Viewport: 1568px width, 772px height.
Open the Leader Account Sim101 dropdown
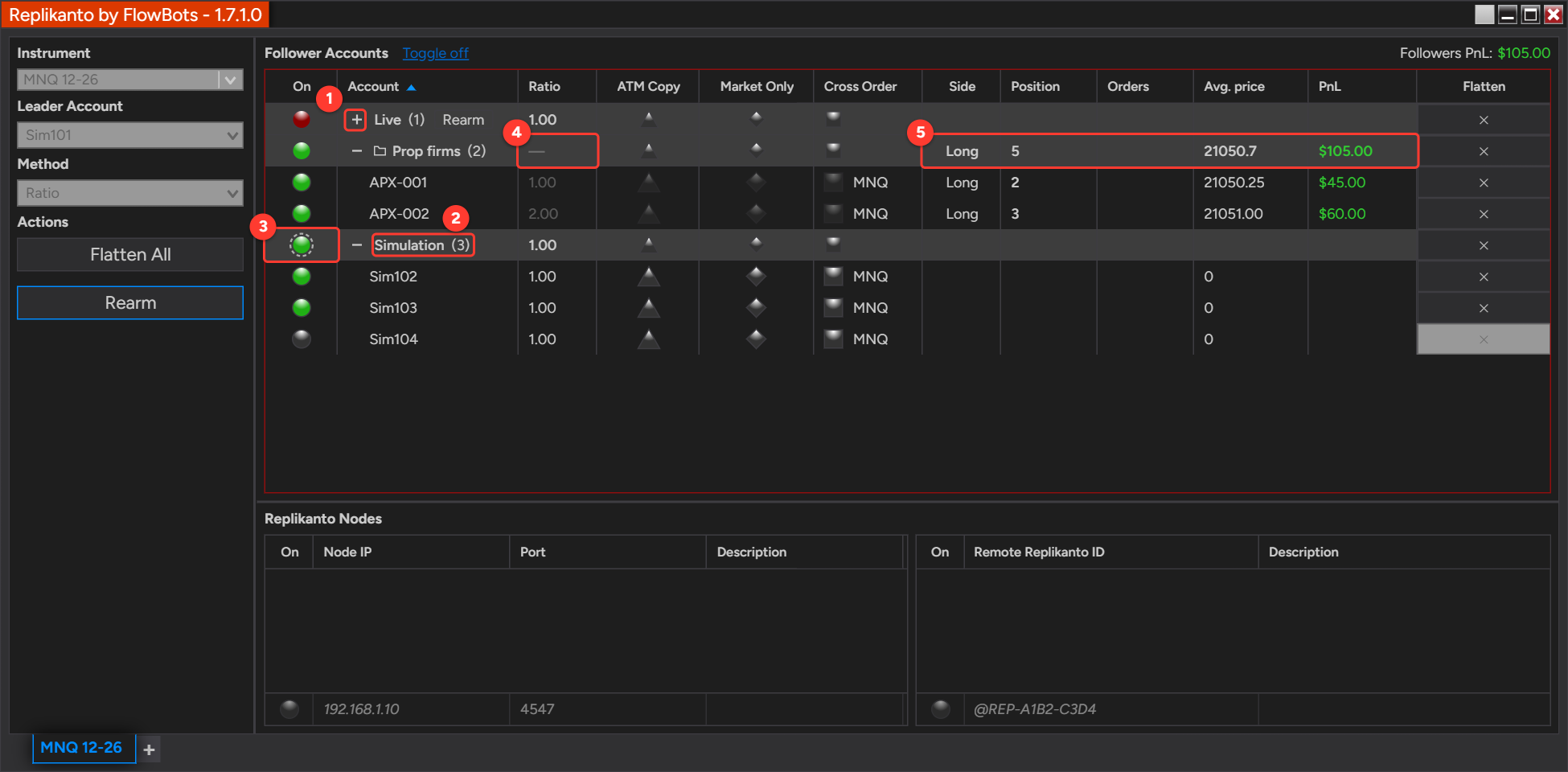pos(130,135)
